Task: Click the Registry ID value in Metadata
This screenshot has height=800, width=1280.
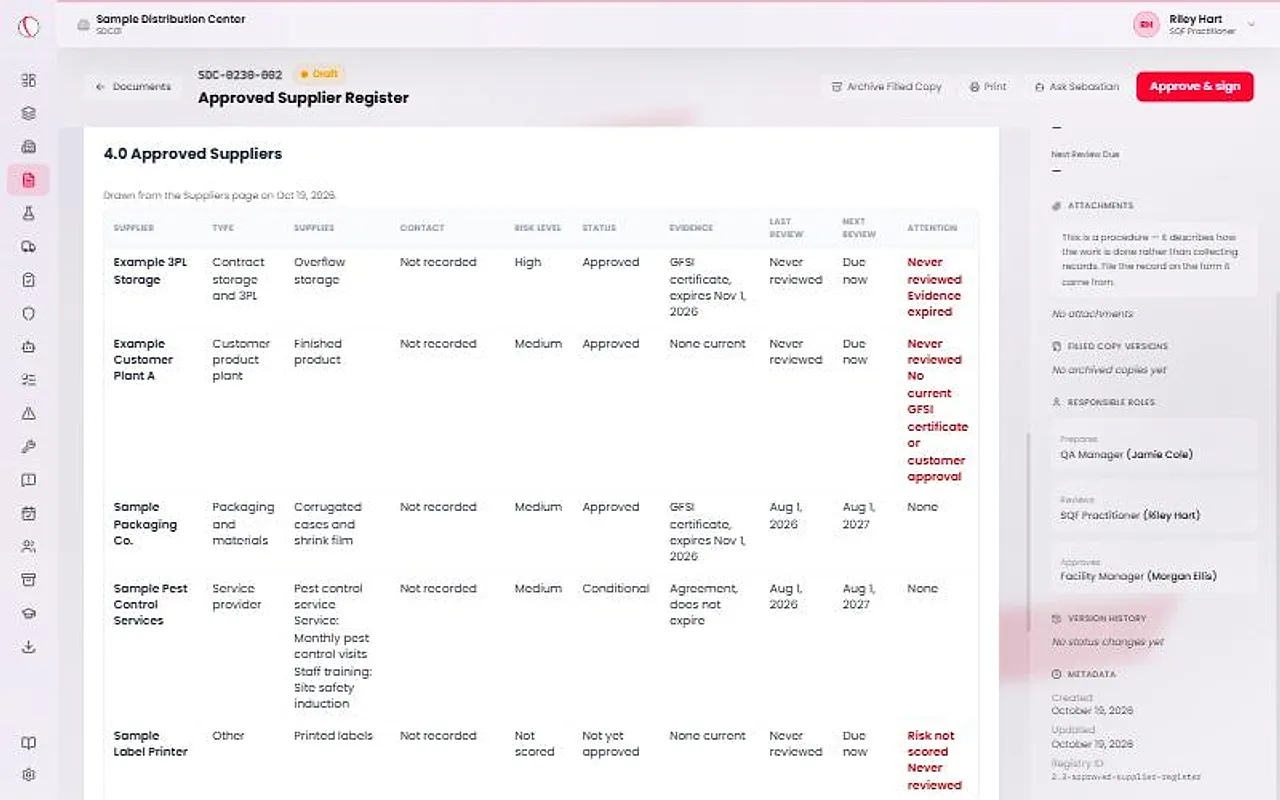Action: [x=1126, y=777]
